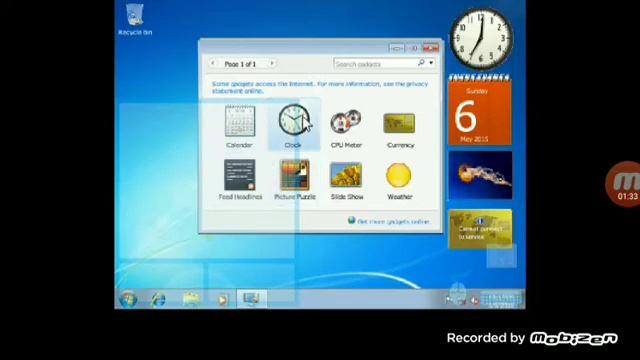Select the Clock gadget in gallery
Screen dimensions: 640x360
(294, 120)
